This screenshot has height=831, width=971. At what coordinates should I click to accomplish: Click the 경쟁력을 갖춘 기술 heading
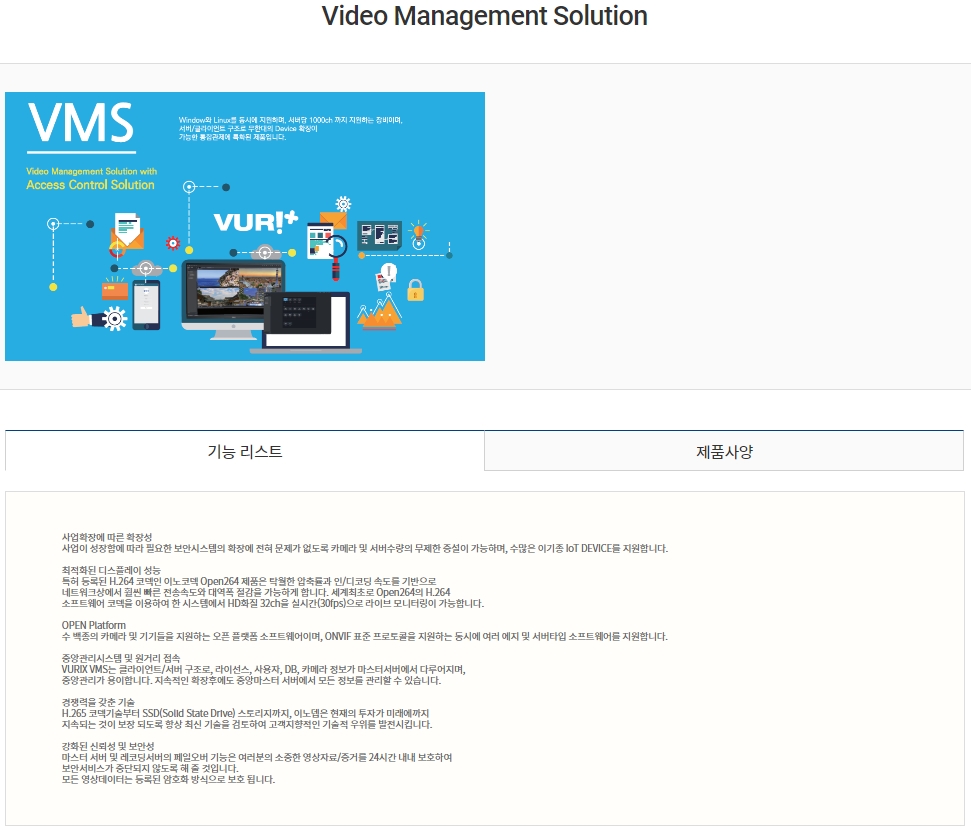(98, 702)
